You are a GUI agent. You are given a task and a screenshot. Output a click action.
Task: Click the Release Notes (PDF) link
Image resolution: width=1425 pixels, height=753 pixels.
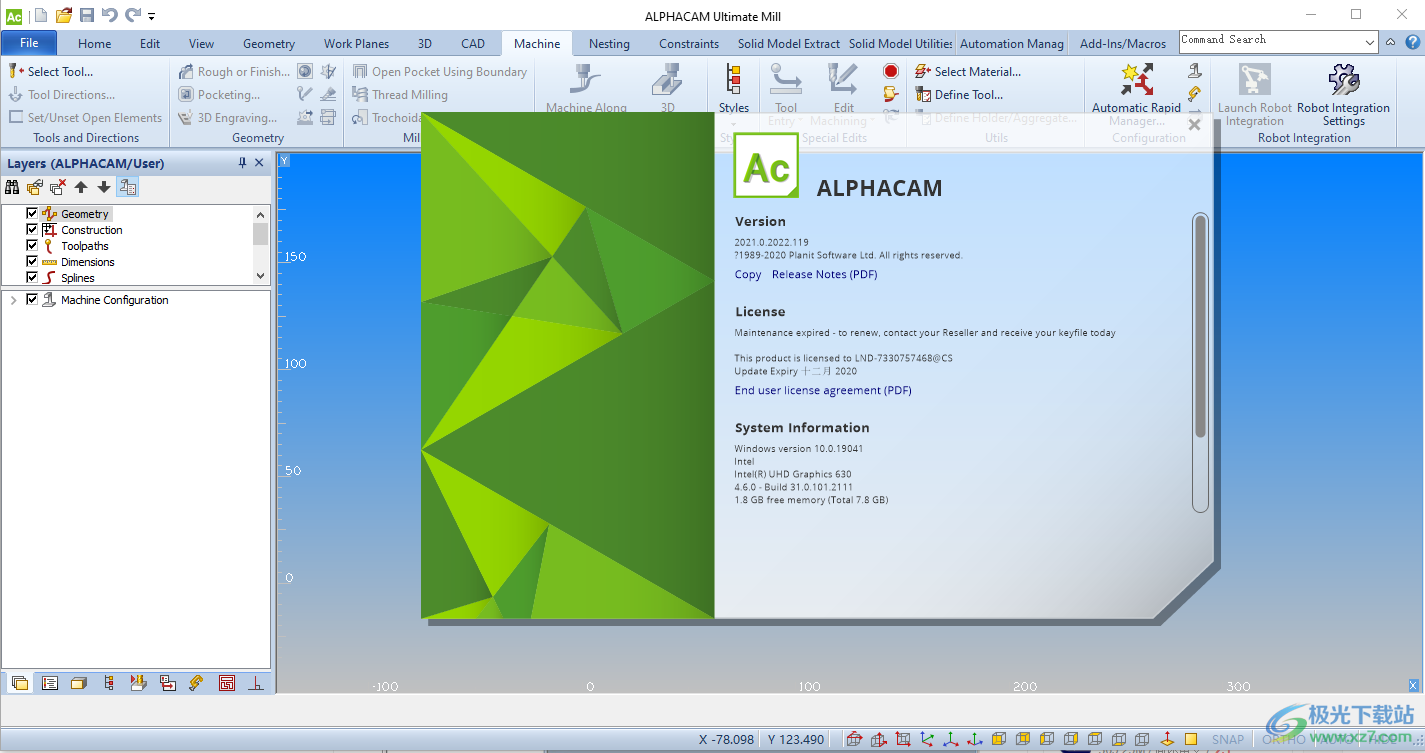[824, 273]
